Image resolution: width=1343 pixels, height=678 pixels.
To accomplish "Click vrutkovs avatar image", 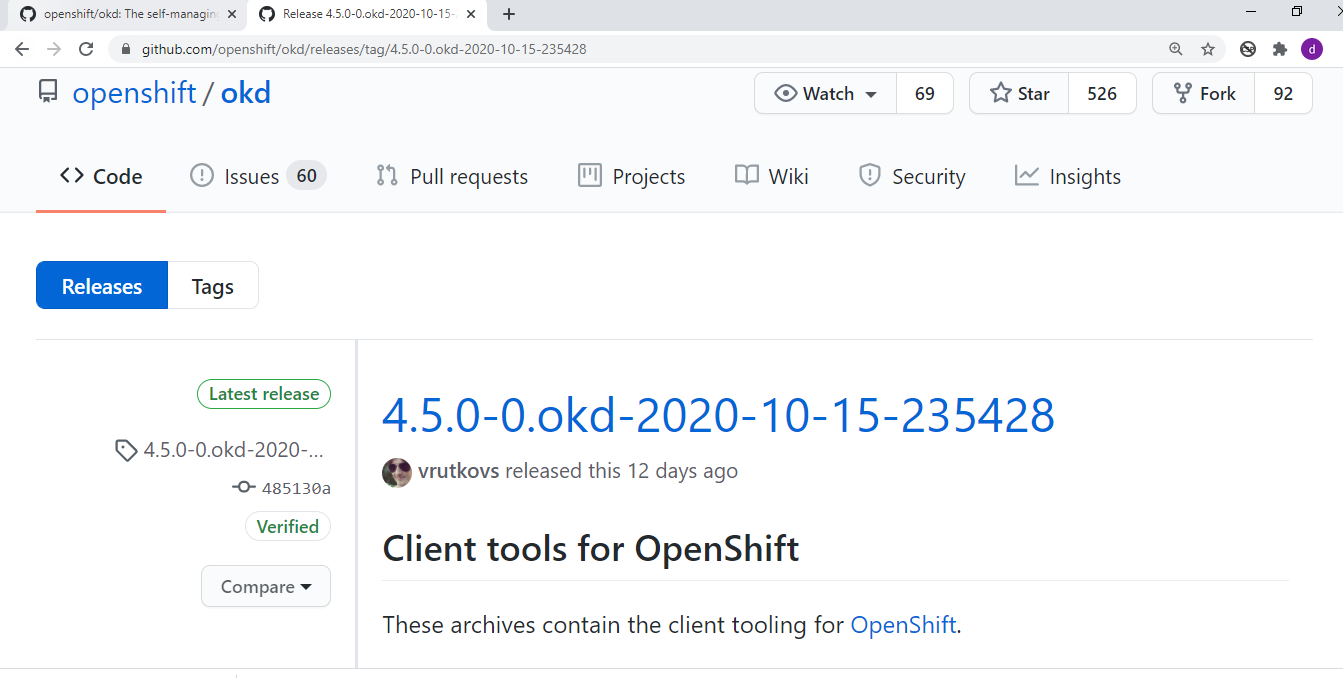I will pos(397,472).
